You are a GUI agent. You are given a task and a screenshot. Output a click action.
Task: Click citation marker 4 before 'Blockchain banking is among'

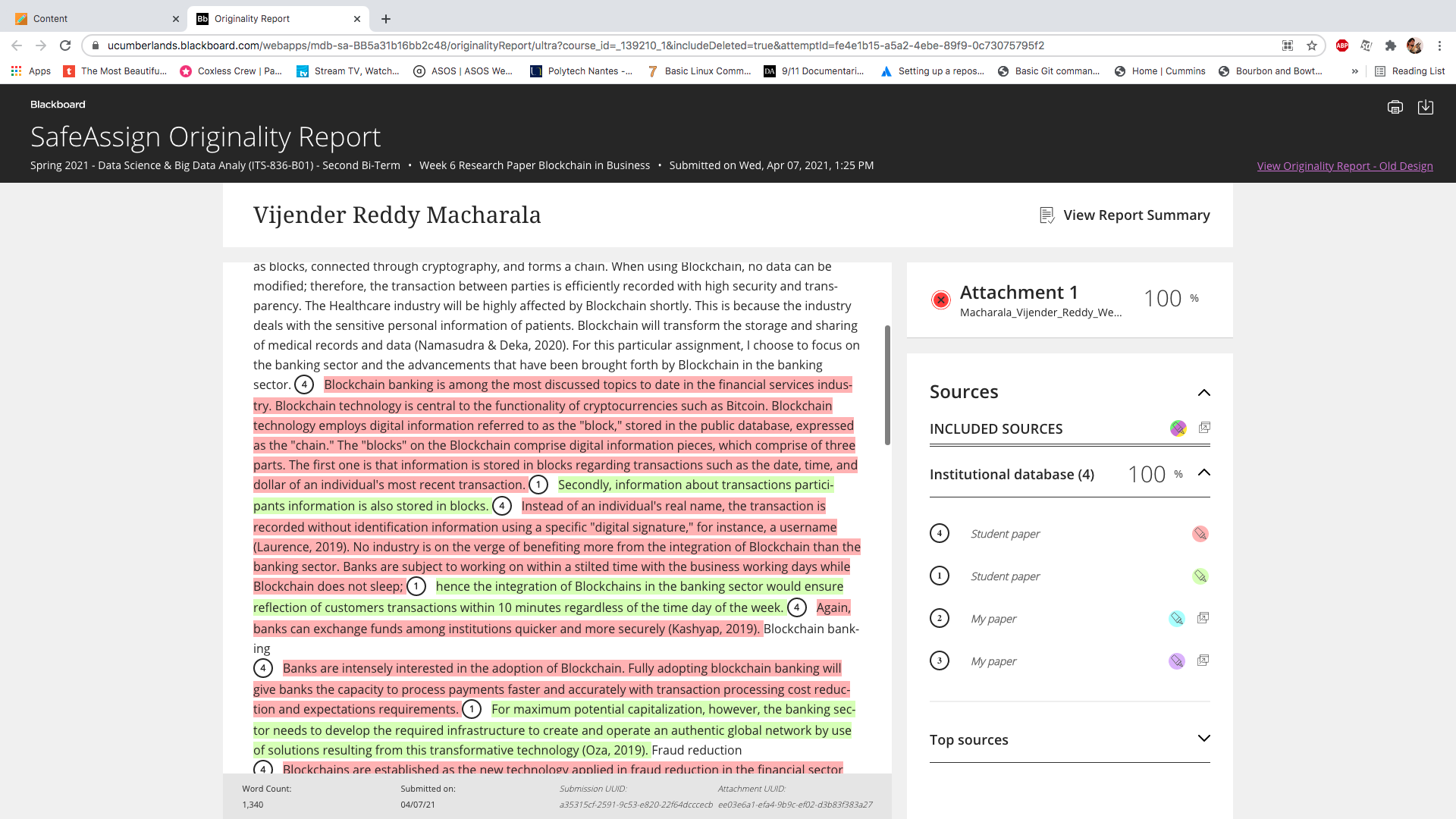[x=304, y=384]
